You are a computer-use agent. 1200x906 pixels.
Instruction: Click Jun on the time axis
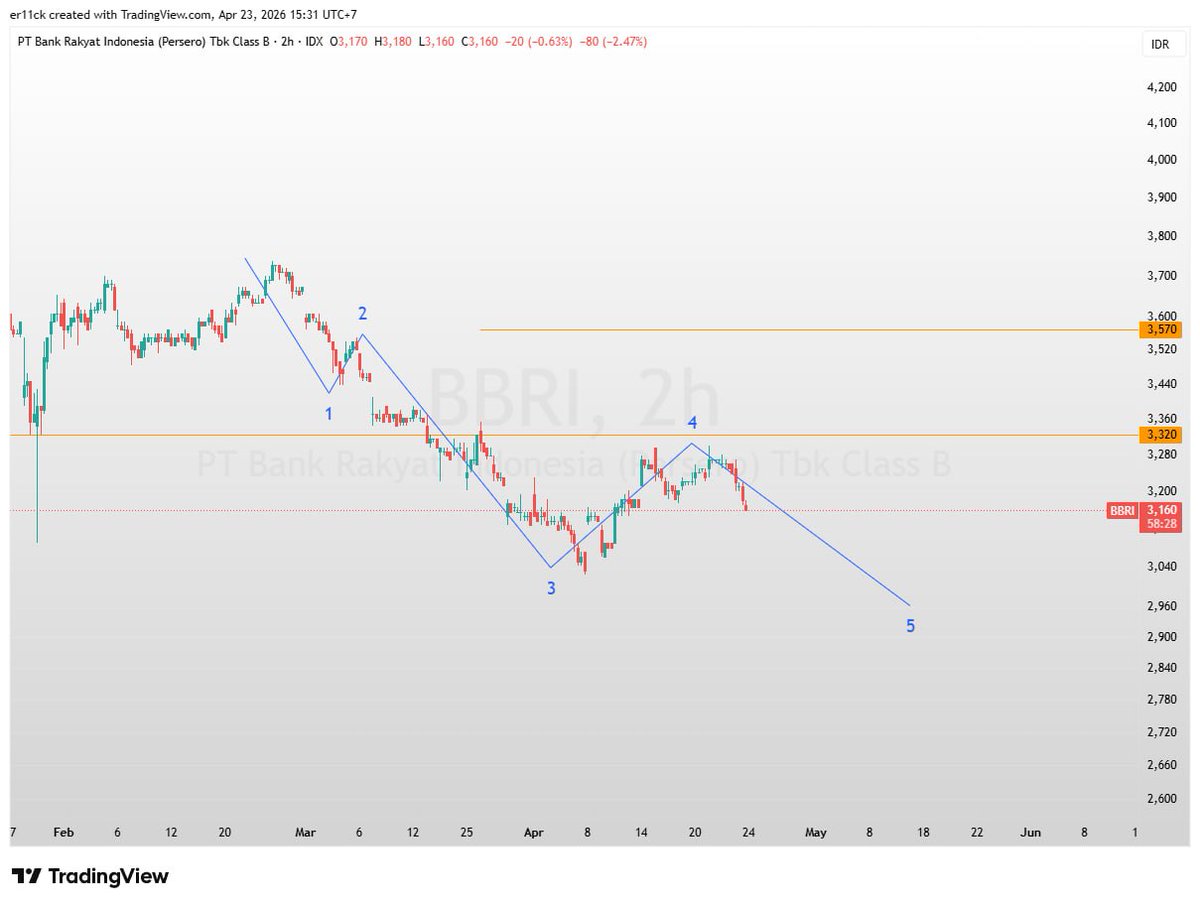tap(1031, 832)
